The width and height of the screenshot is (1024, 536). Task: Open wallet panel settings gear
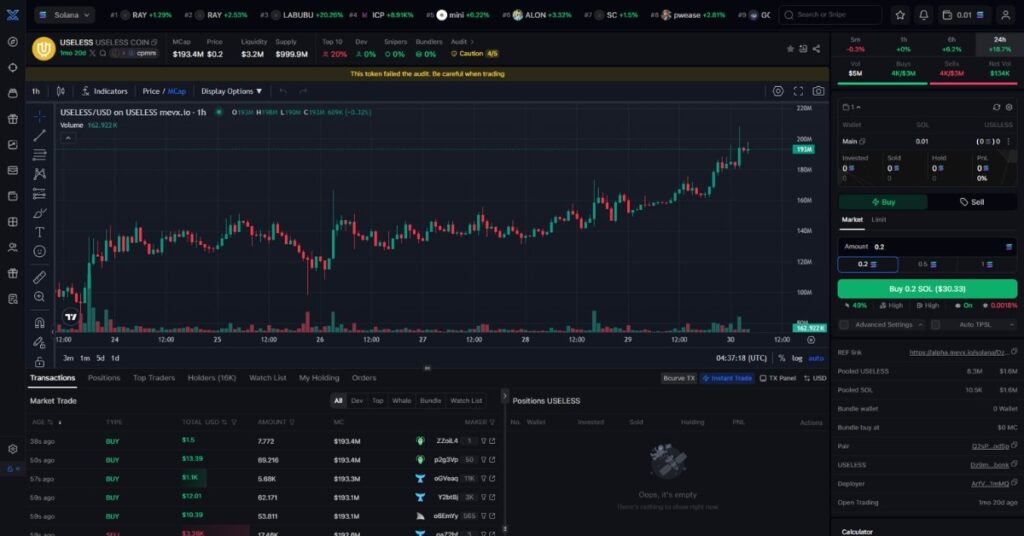click(1009, 107)
